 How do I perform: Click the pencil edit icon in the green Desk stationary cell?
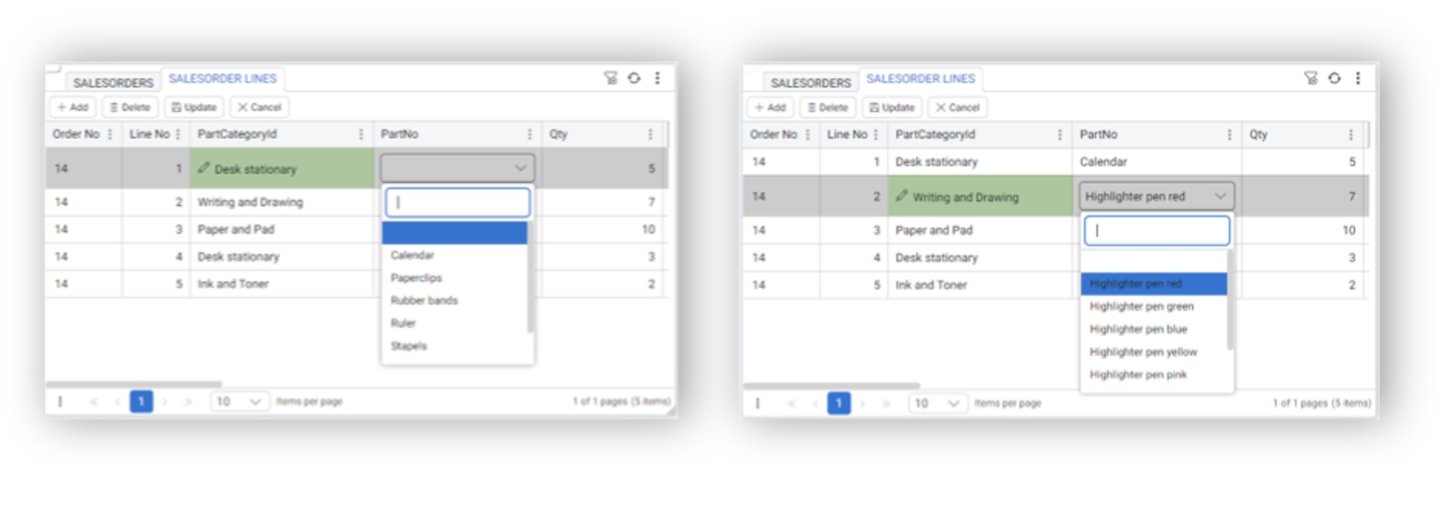(x=204, y=169)
